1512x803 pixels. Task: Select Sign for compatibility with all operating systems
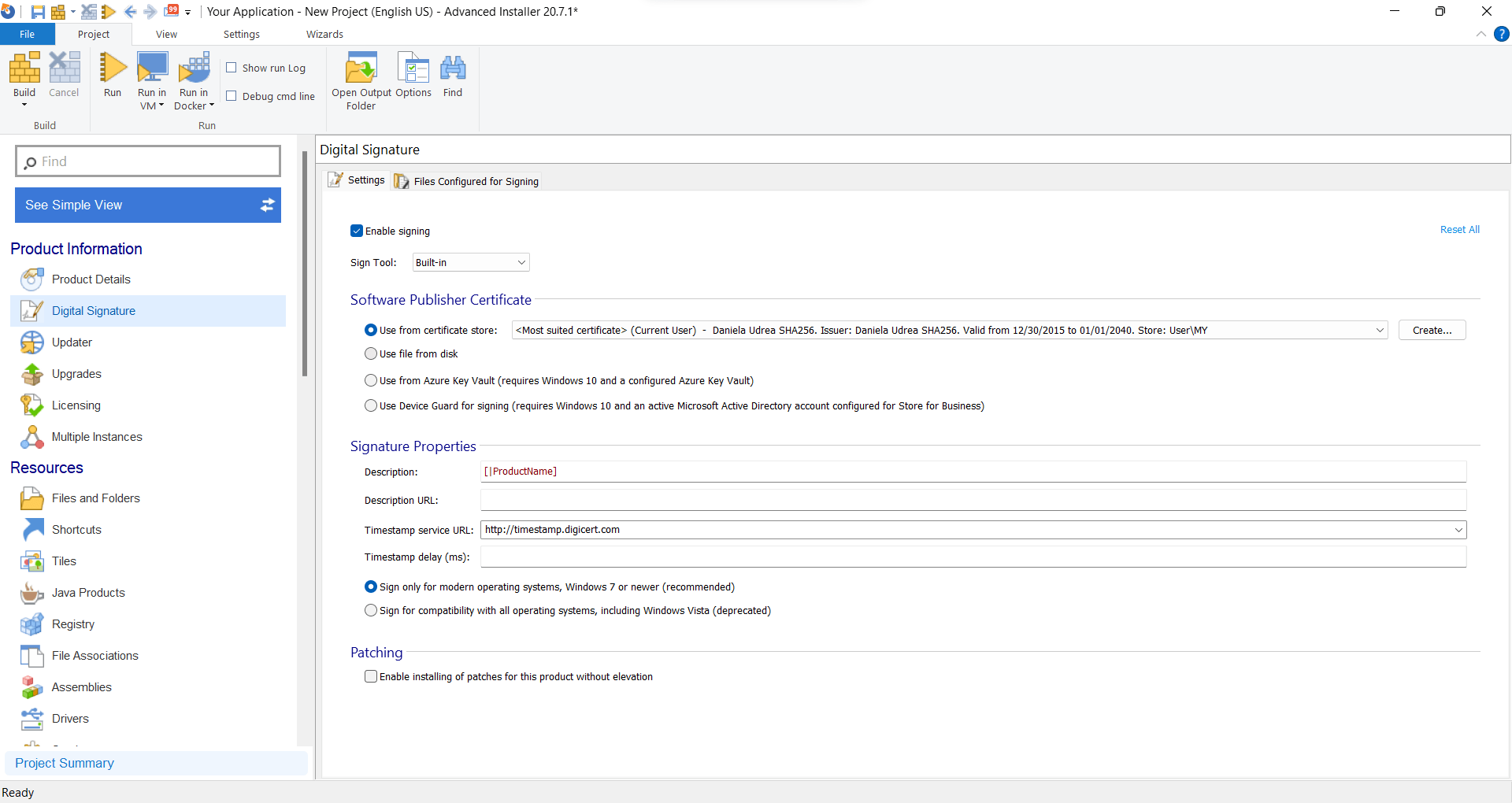point(371,610)
